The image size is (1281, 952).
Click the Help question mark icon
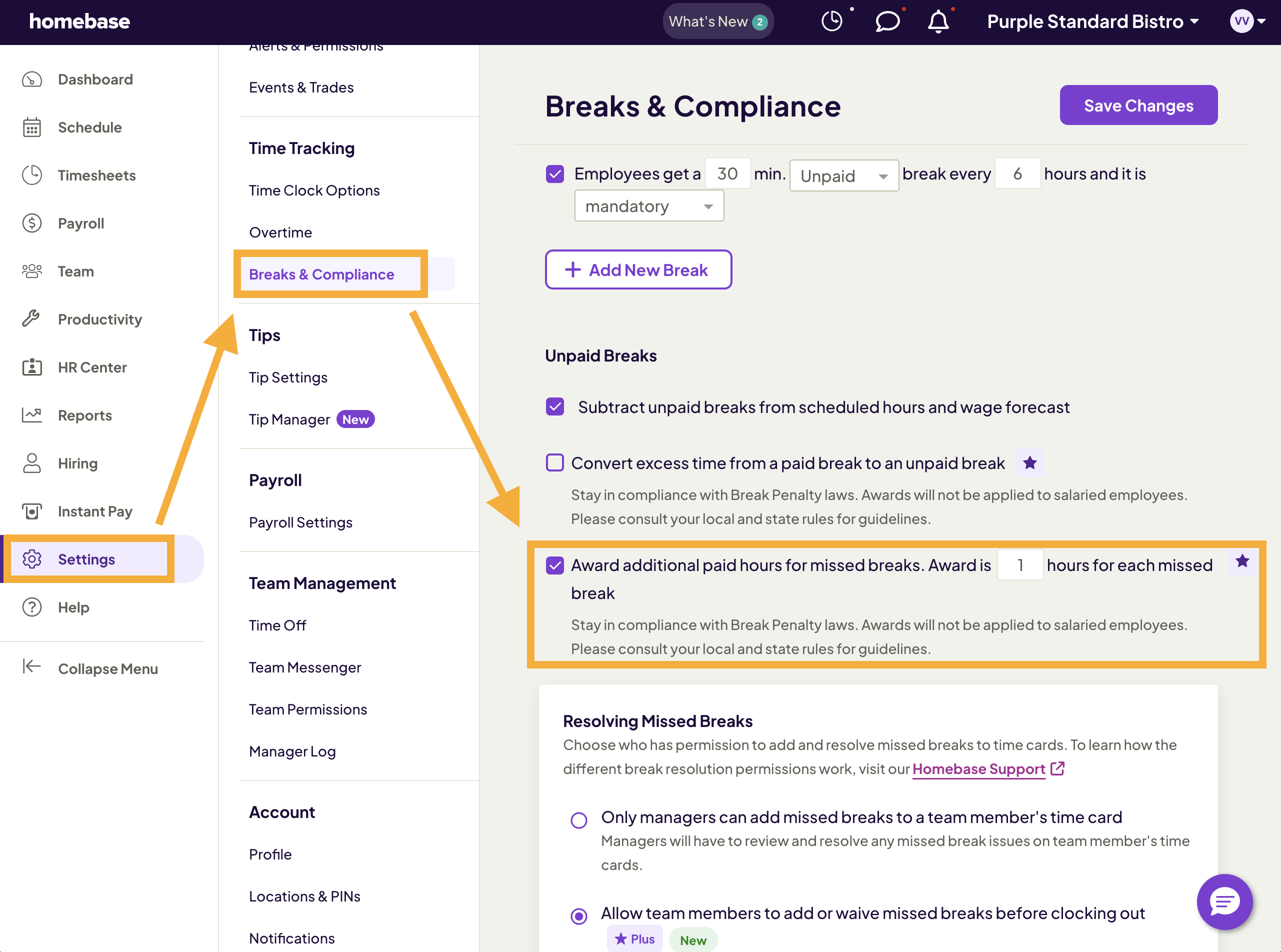pos(31,607)
